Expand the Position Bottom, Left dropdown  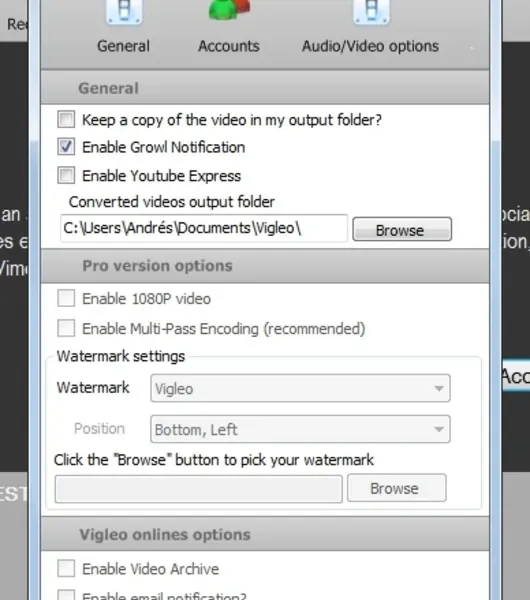[x=300, y=429]
